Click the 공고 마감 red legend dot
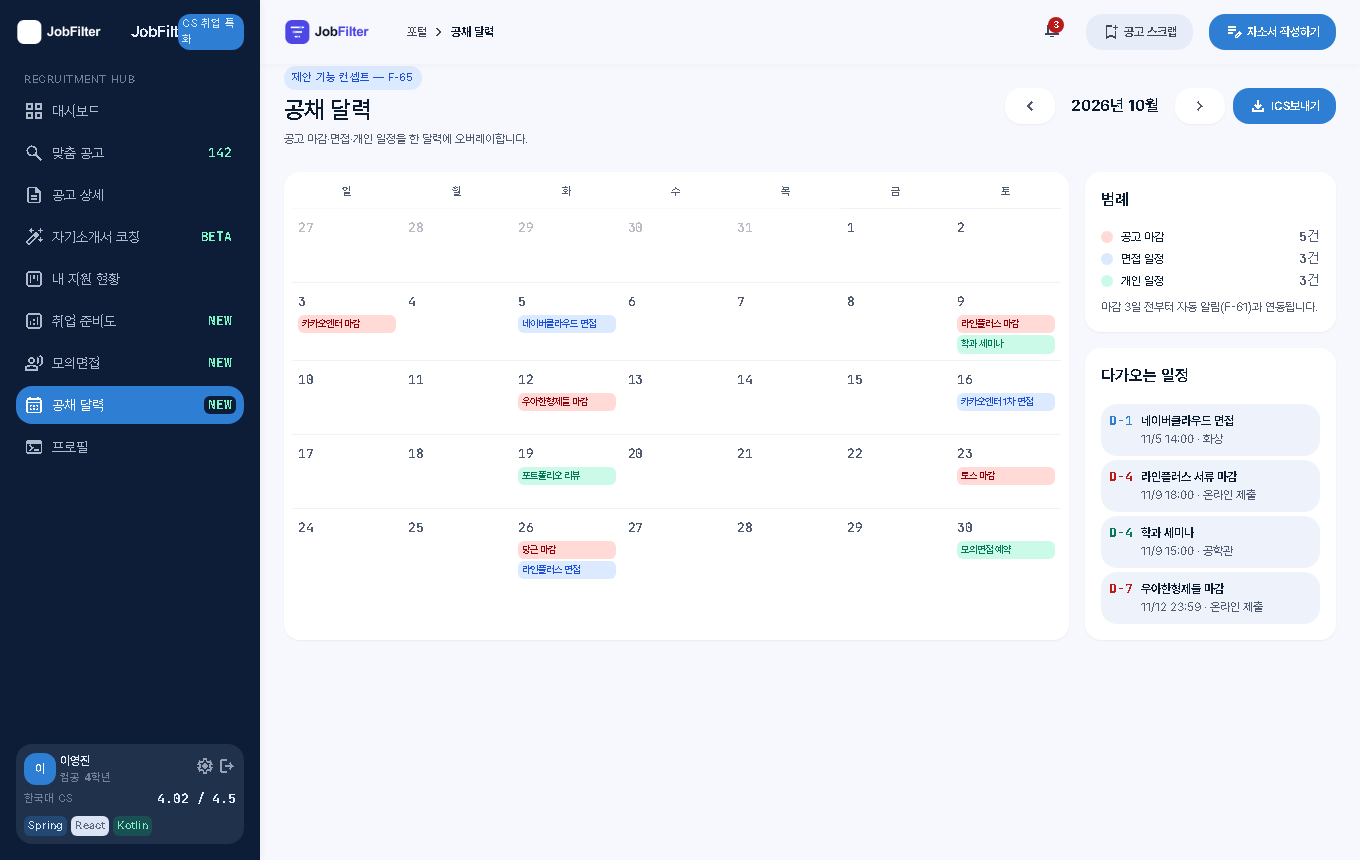Viewport: 1360px width, 860px height. coord(1107,237)
